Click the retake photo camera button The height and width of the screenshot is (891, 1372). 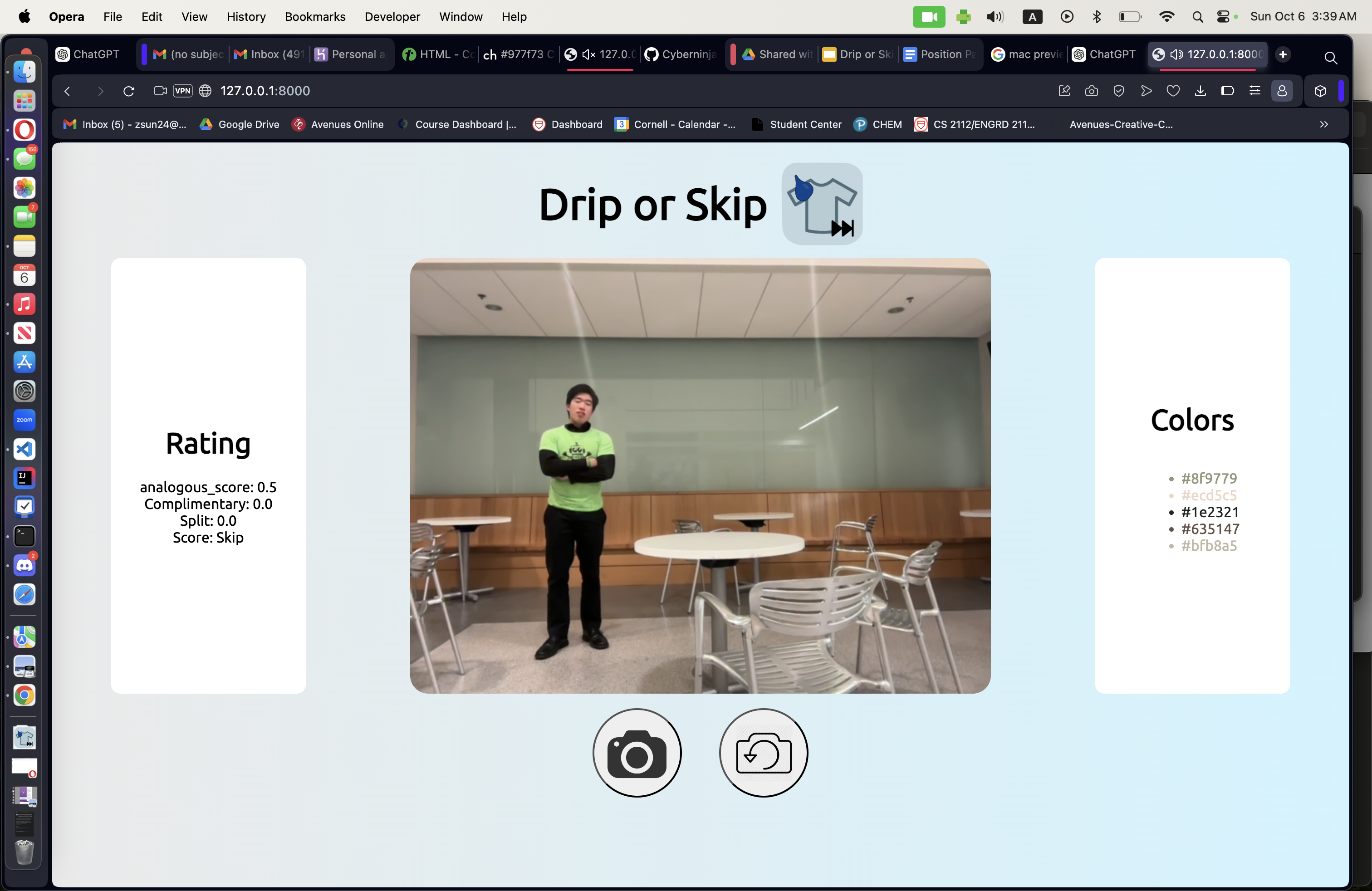(x=763, y=753)
